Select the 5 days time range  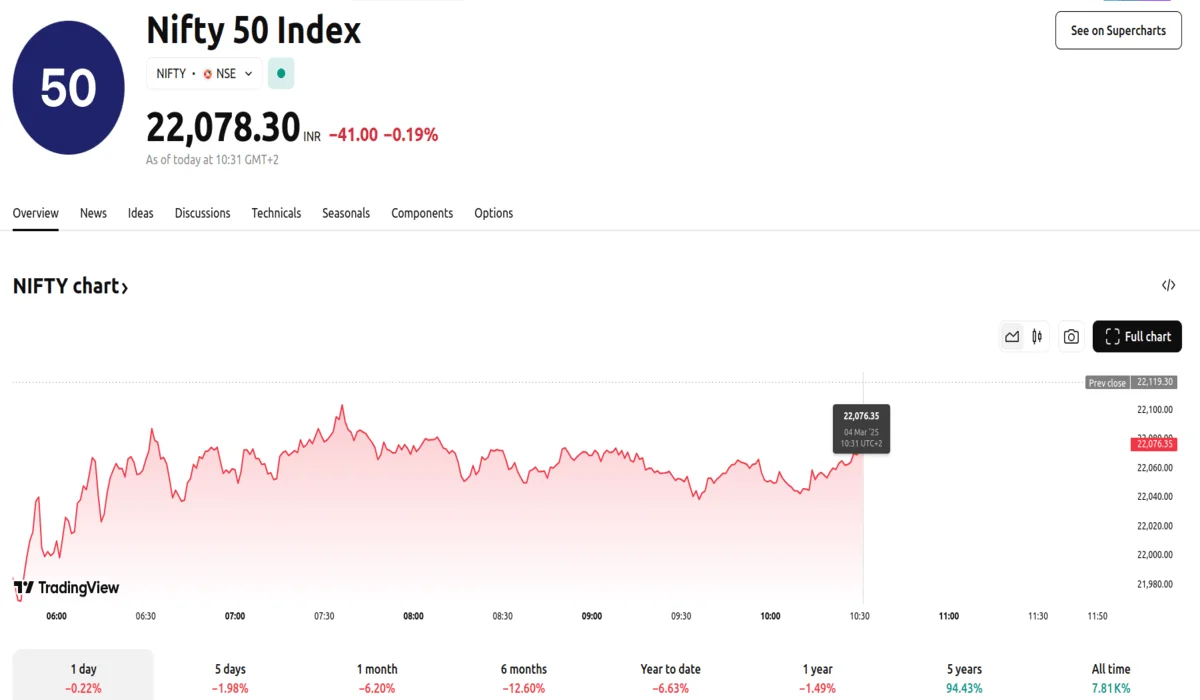point(230,677)
